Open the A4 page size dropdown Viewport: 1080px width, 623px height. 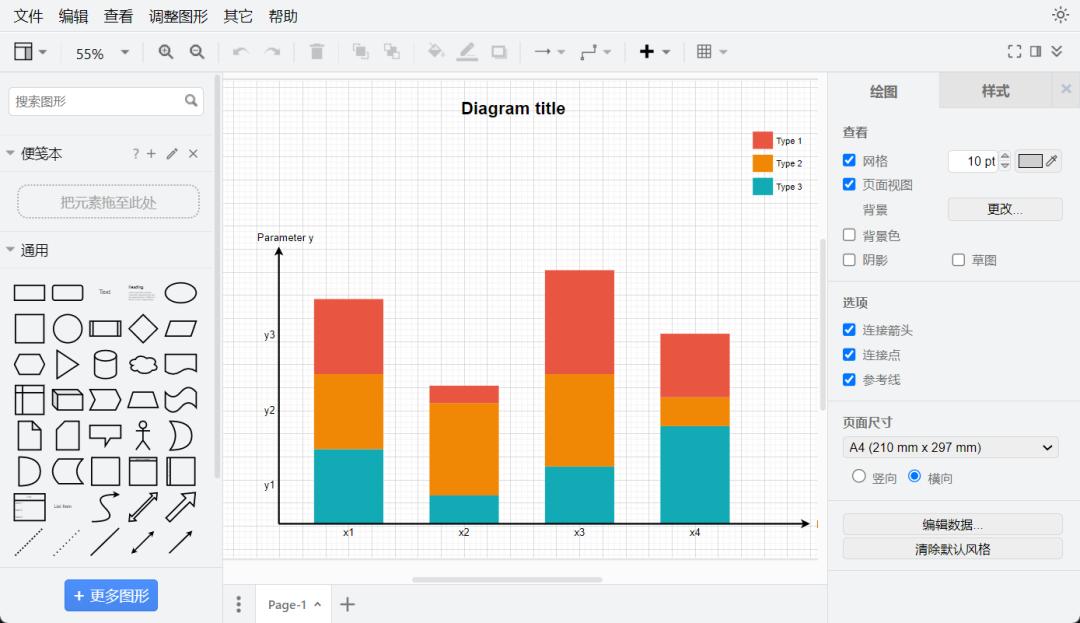950,448
